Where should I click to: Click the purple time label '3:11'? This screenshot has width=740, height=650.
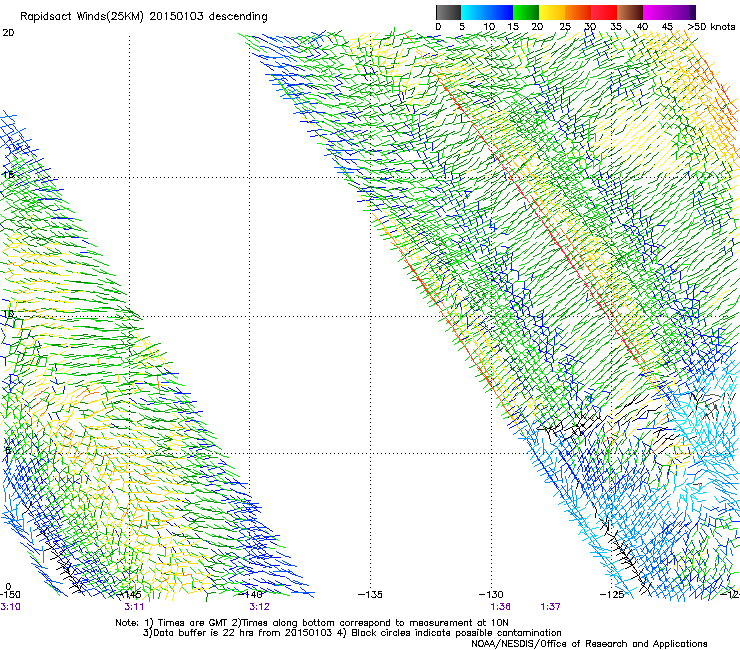click(135, 607)
